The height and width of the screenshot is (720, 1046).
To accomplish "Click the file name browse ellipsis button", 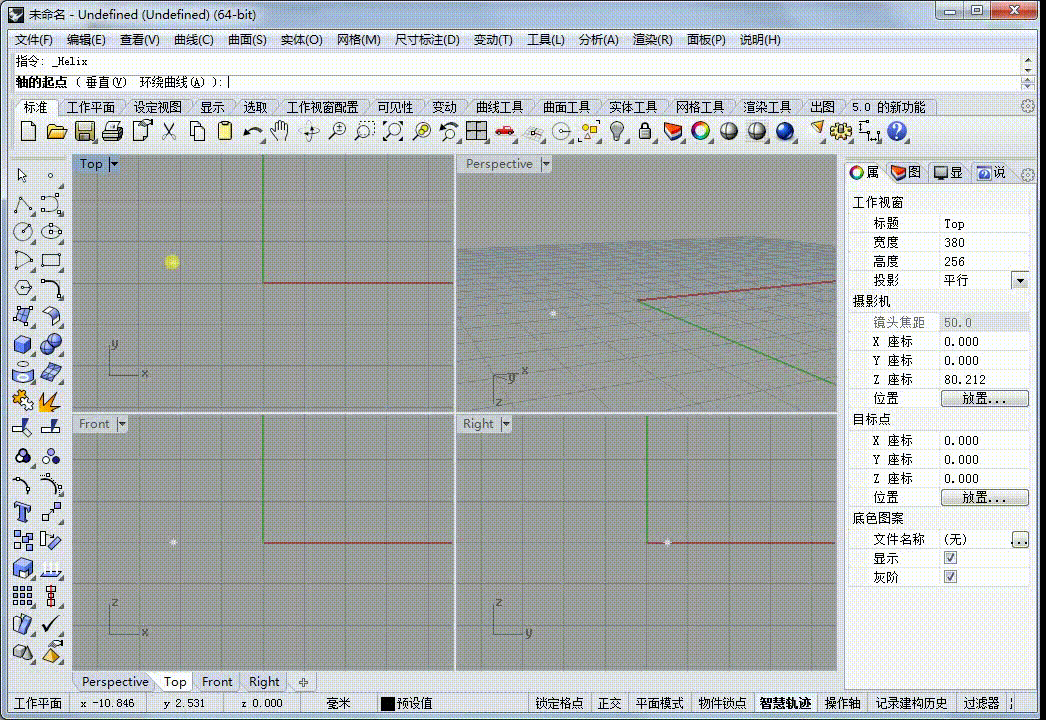I will [1020, 539].
